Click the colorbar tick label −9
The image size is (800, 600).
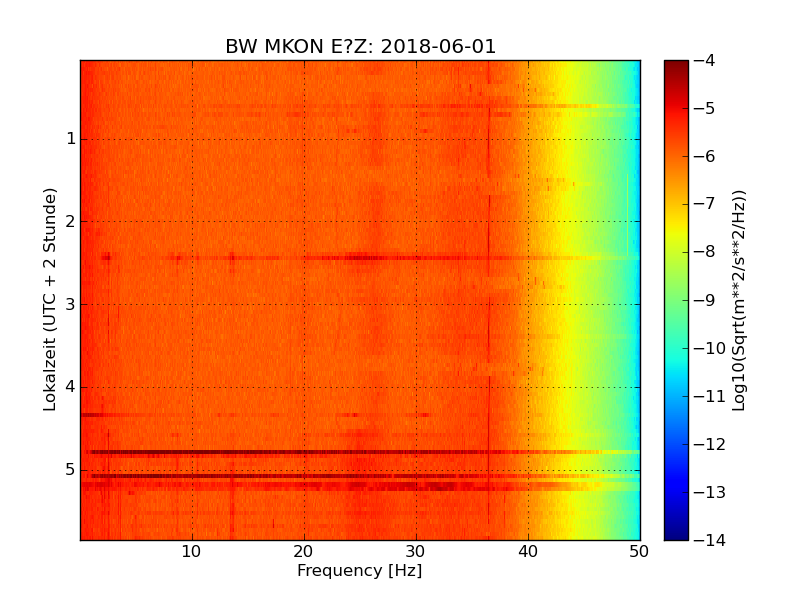pos(705,301)
